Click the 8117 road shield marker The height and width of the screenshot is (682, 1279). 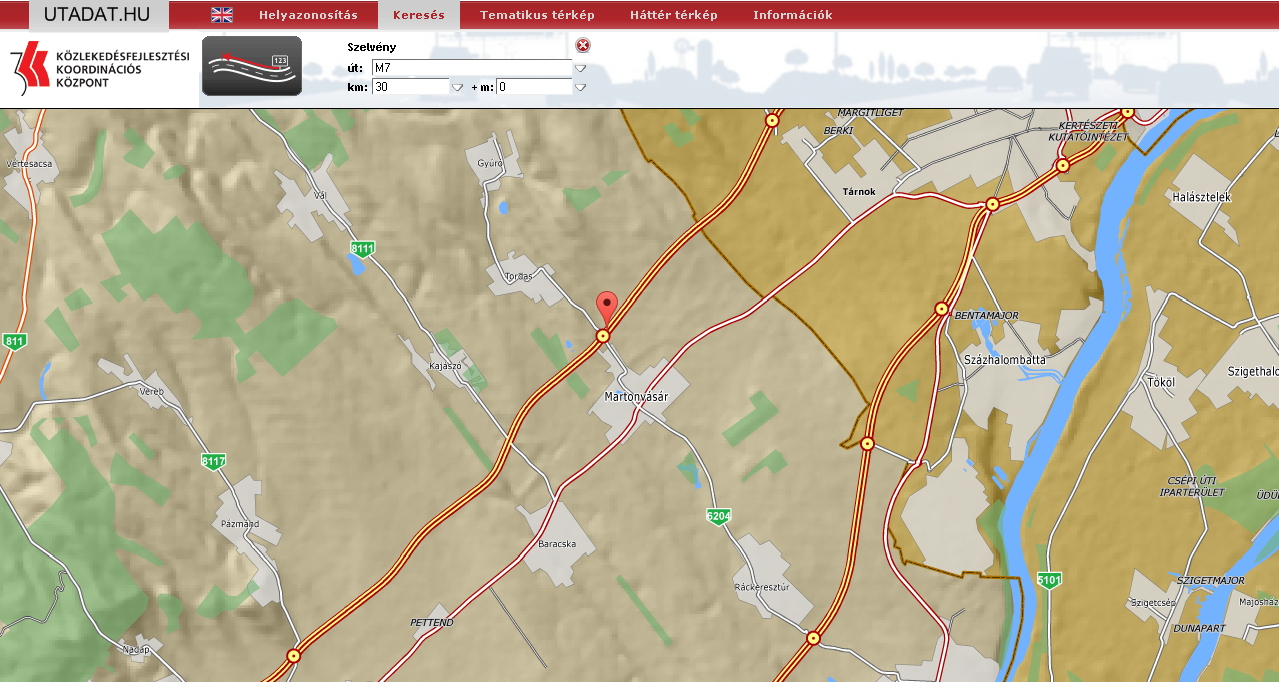[214, 461]
